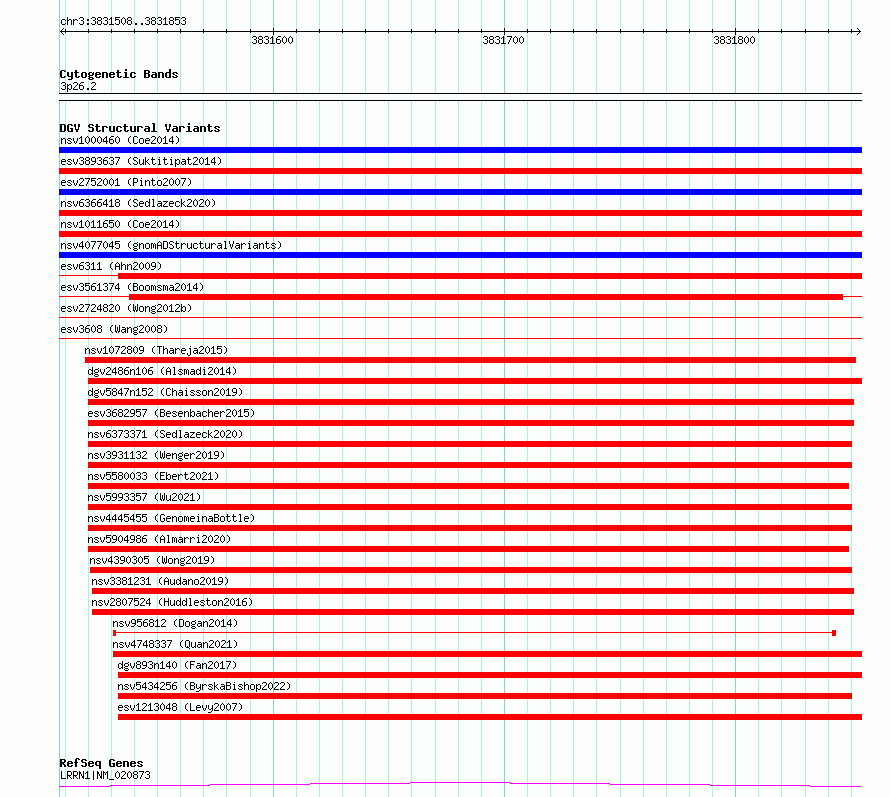The height and width of the screenshot is (797, 890).
Task: Click the red bar under esv6311 (Ahn2009)
Action: coord(490,276)
